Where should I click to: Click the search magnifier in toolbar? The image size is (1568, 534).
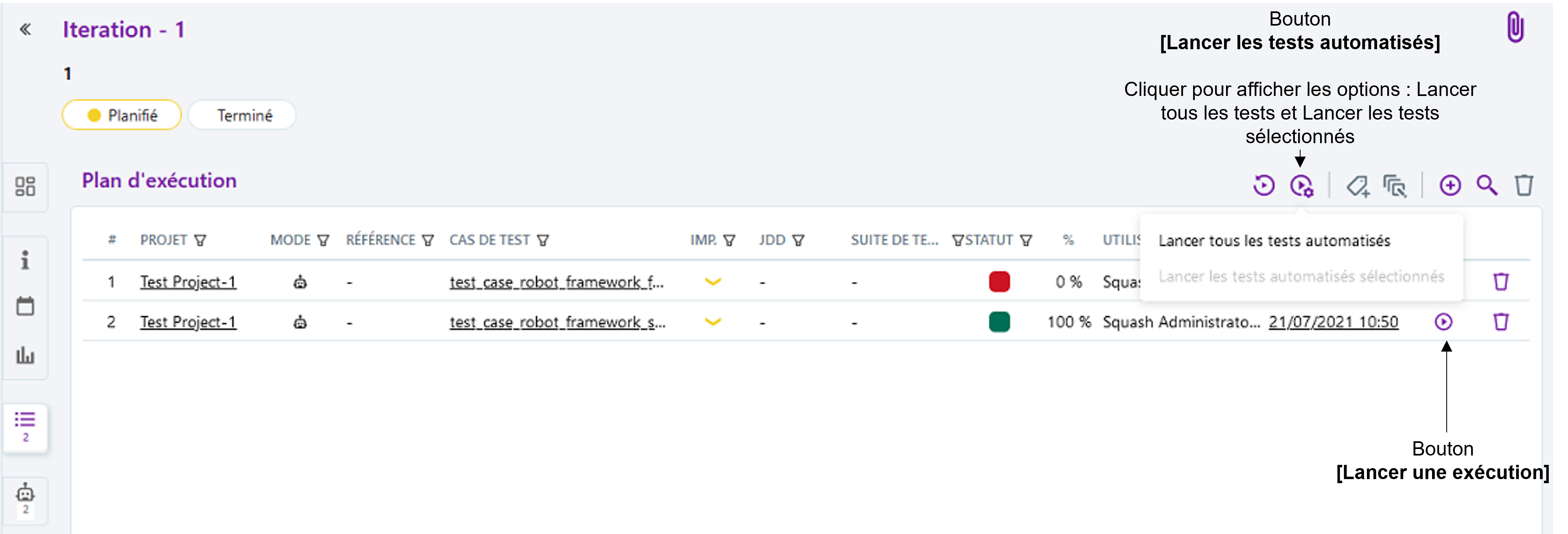tap(1487, 185)
